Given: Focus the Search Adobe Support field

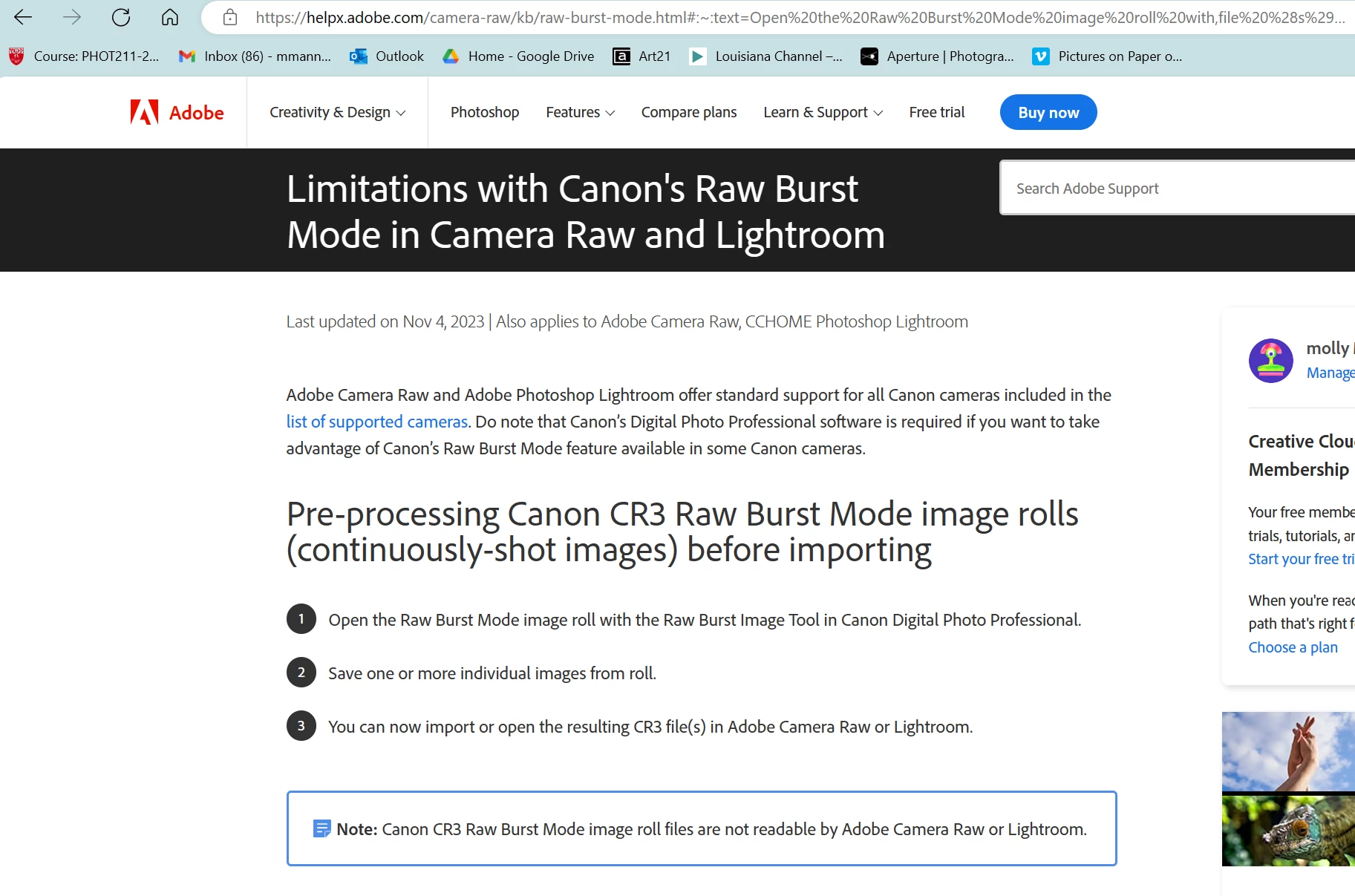Looking at the screenshot, I should pos(1178,188).
